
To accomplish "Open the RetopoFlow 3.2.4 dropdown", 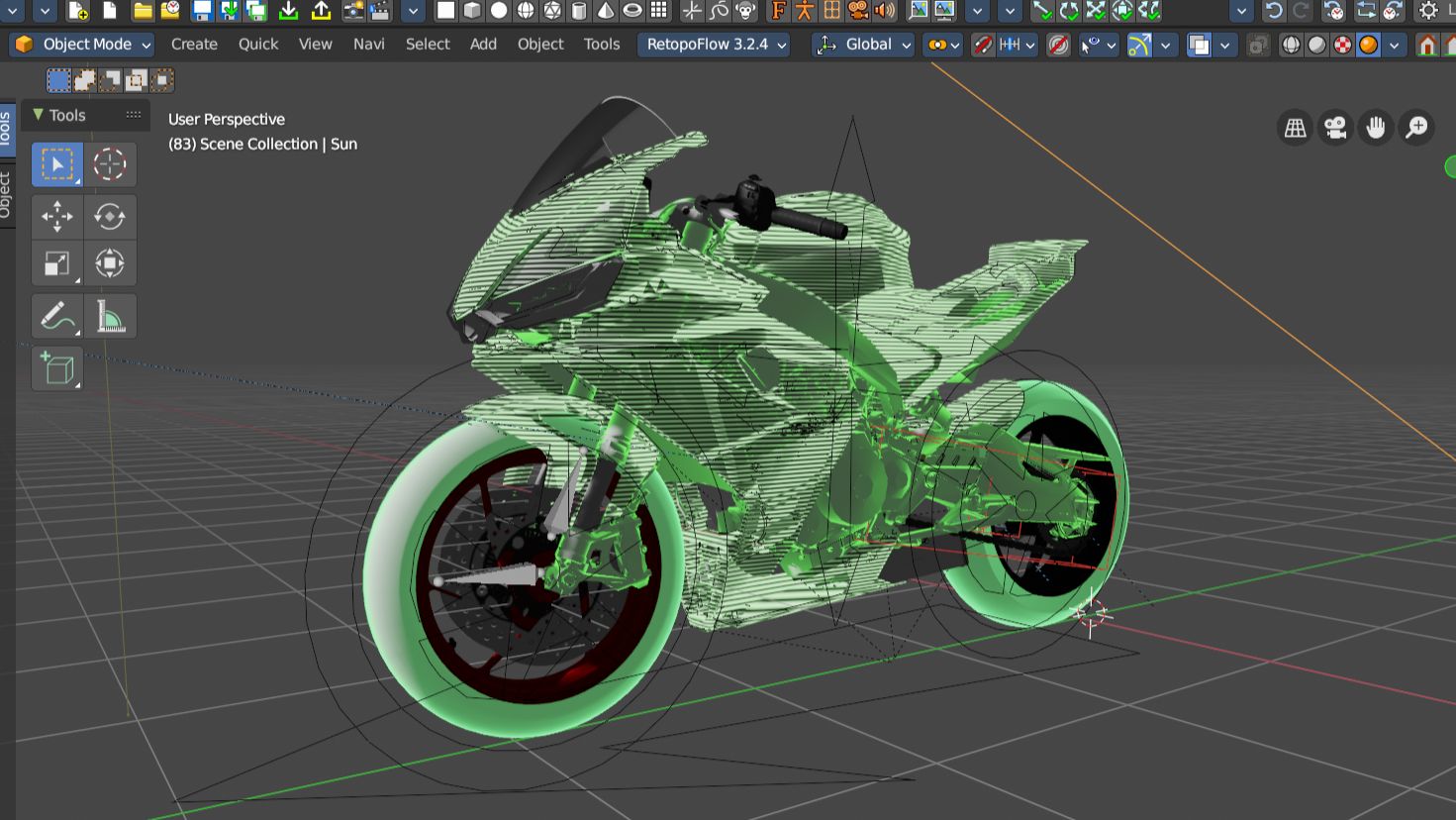I will 713,45.
